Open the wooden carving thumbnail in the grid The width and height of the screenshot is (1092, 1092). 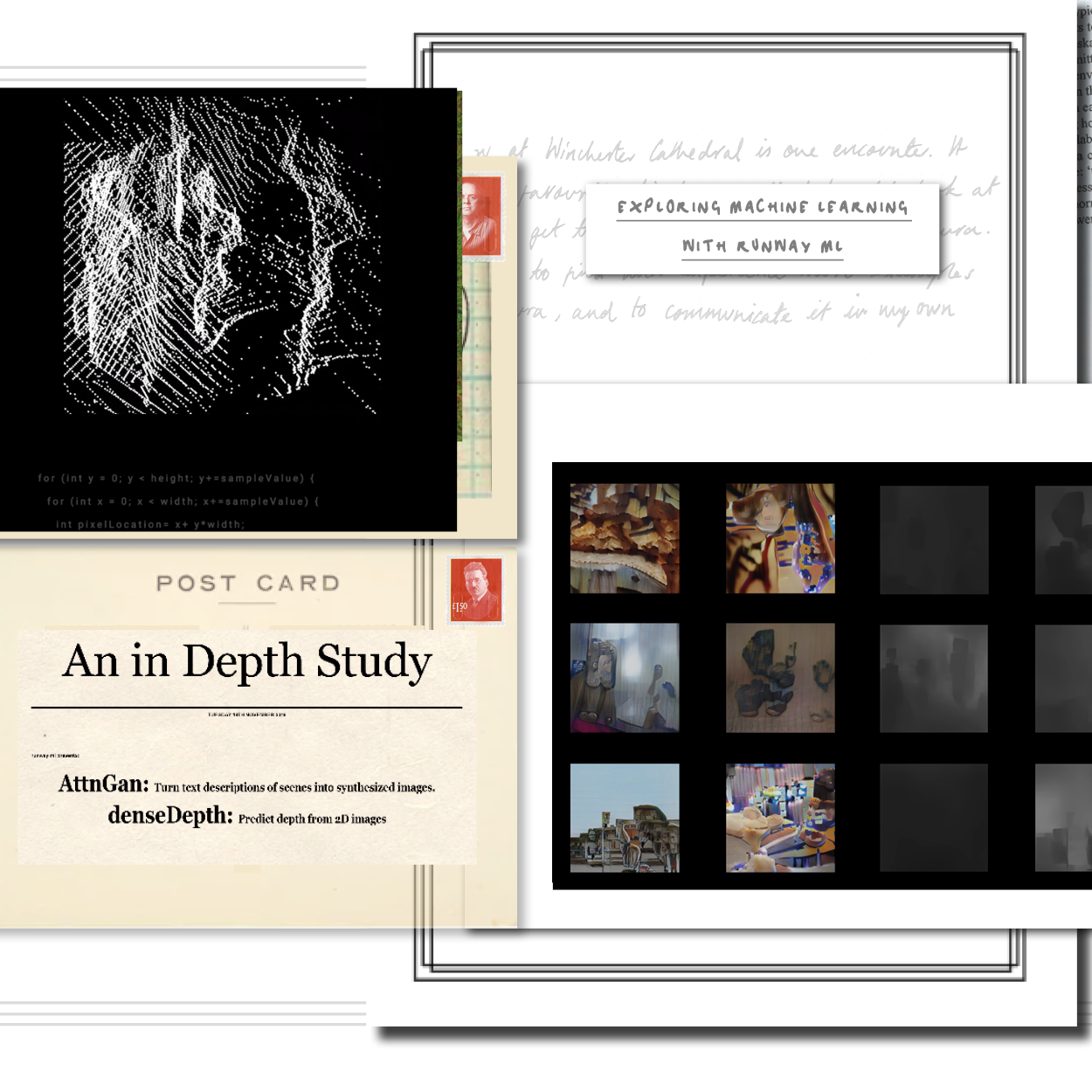click(x=625, y=538)
